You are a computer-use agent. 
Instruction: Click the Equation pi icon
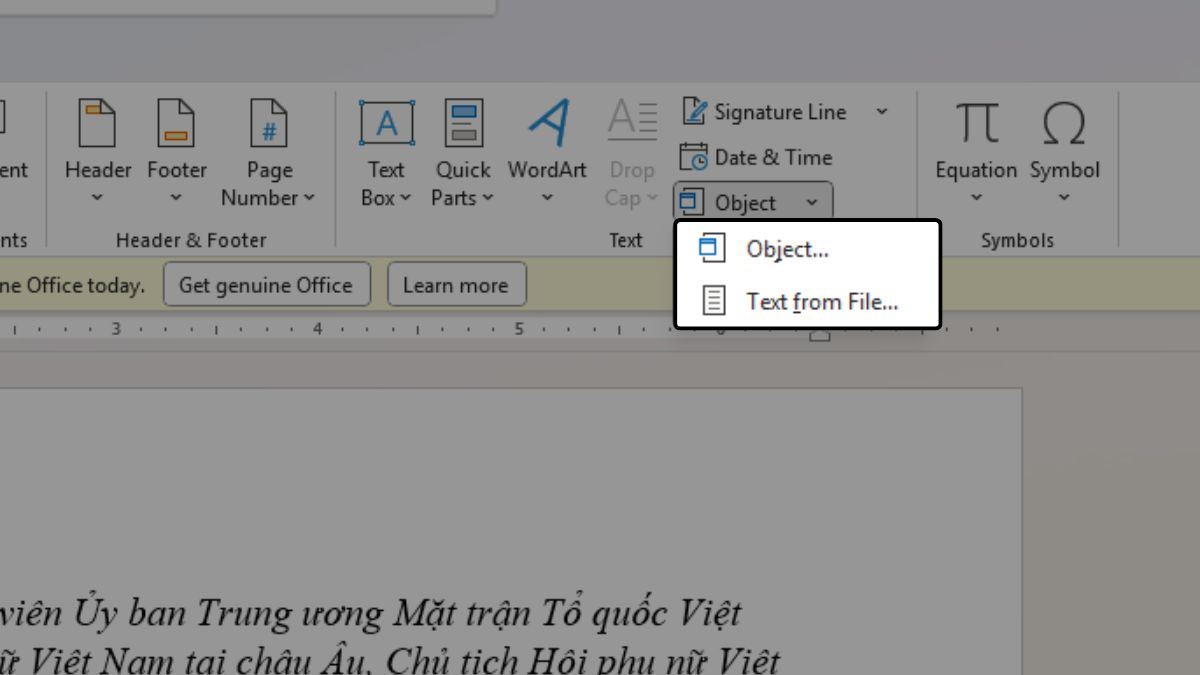point(976,124)
